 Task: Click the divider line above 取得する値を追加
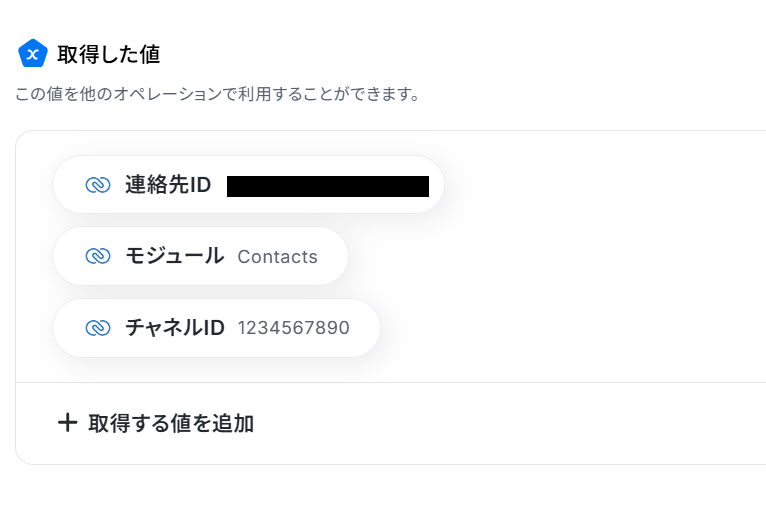point(390,382)
